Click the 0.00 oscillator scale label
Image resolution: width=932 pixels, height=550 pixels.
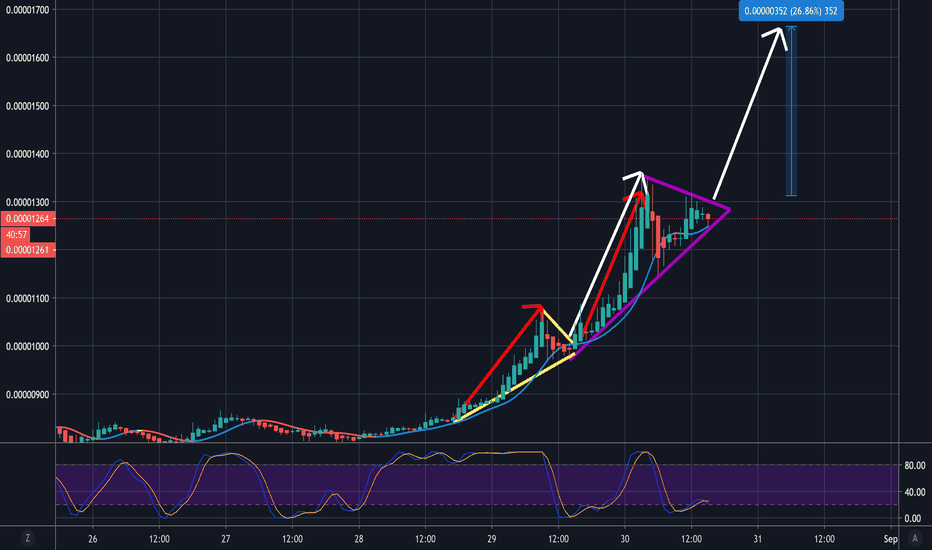(912, 518)
